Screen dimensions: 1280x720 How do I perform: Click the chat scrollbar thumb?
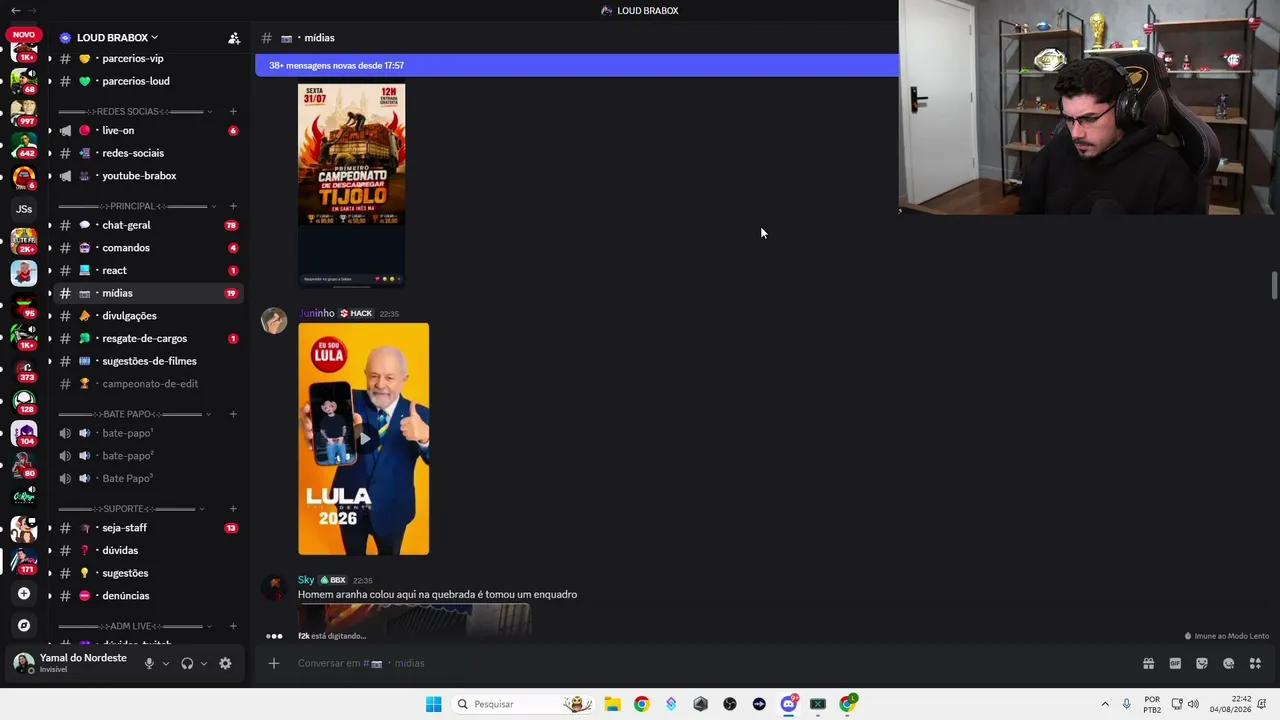tap(1274, 284)
